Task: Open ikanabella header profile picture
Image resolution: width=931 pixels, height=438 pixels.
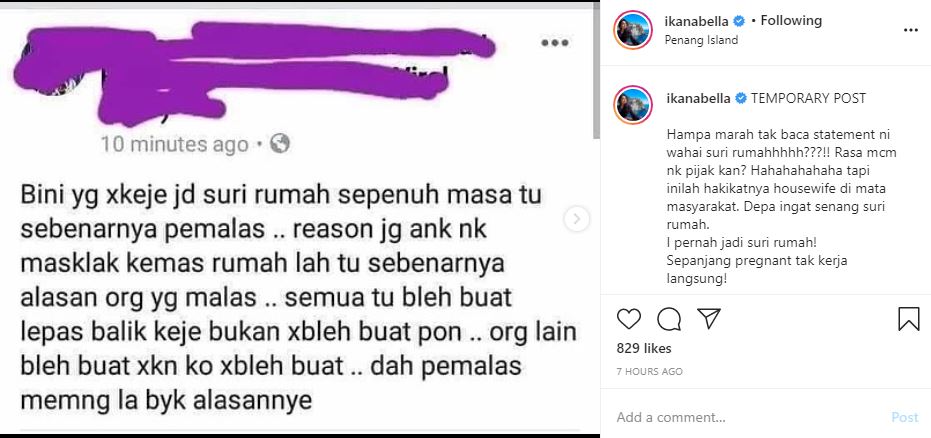Action: tap(633, 30)
